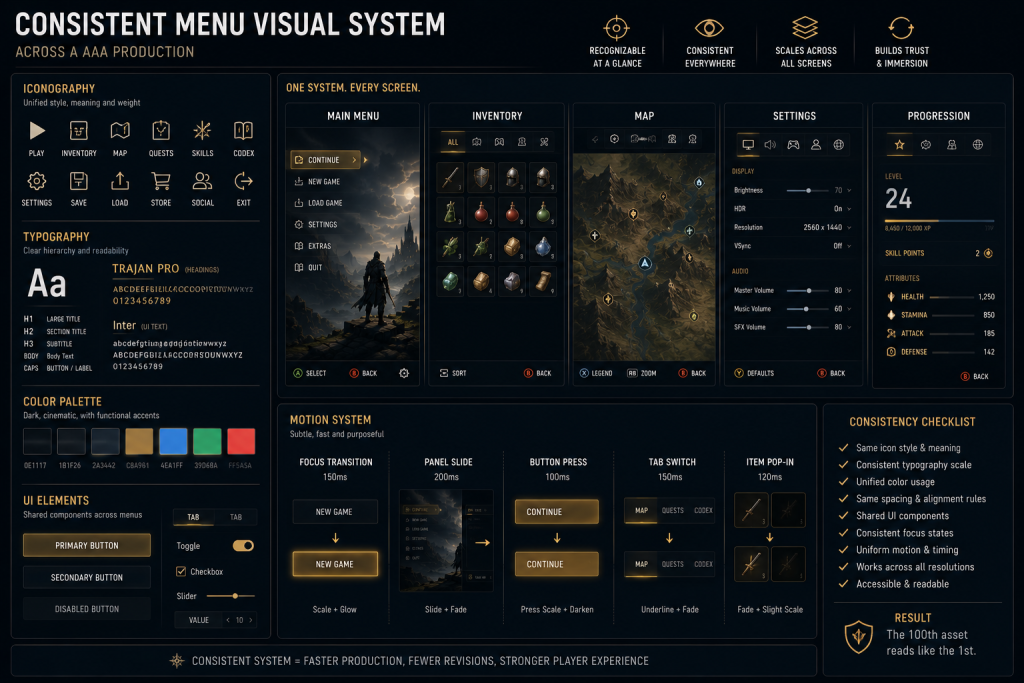Click the Secondary Button
The image size is (1024, 683).
[87, 577]
